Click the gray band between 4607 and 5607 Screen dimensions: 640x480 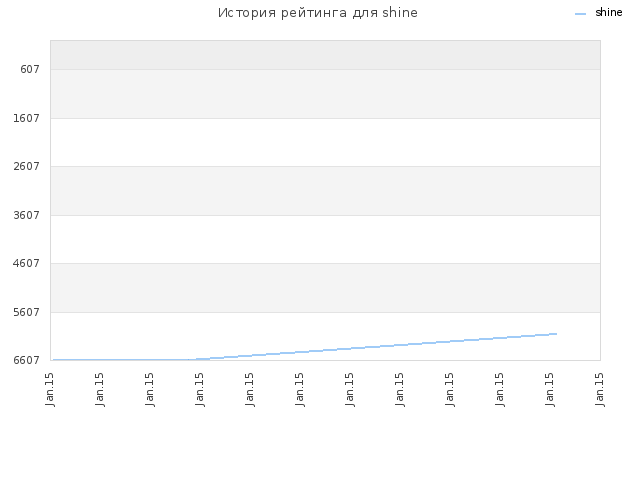[325, 288]
